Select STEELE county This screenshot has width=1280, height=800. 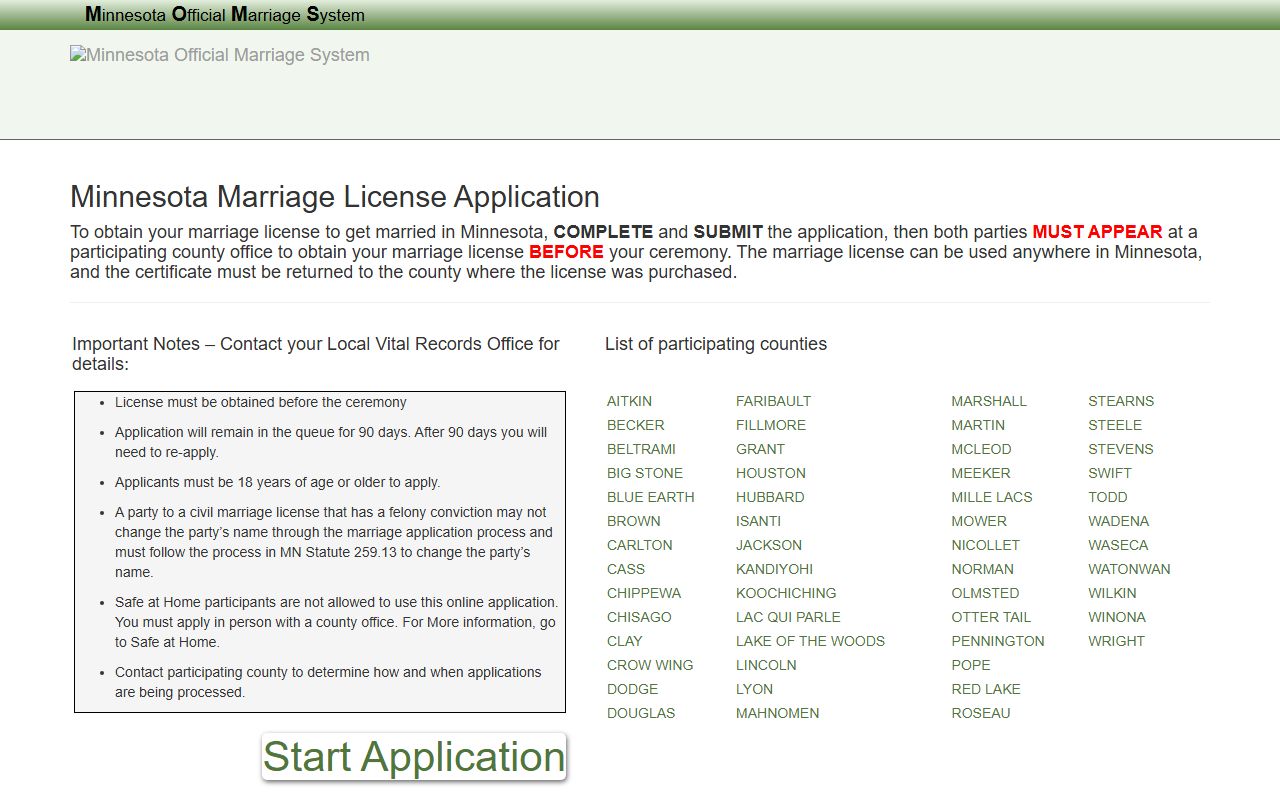(1115, 425)
